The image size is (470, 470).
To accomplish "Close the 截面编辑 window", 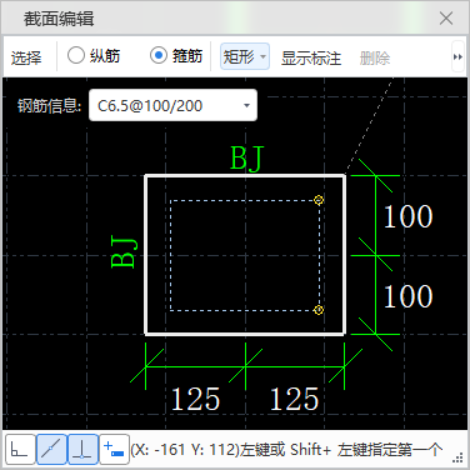I will pyautogui.click(x=446, y=18).
